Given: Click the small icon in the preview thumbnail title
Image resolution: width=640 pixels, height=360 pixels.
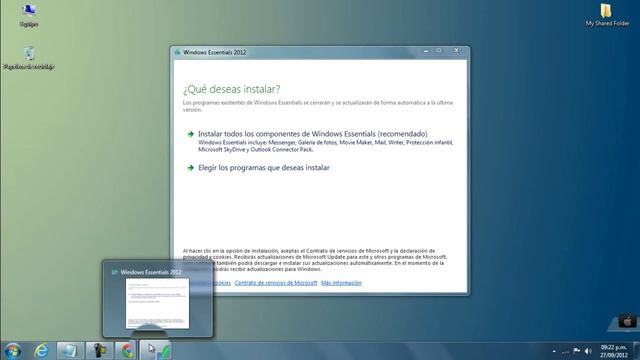Looking at the screenshot, I should point(115,272).
